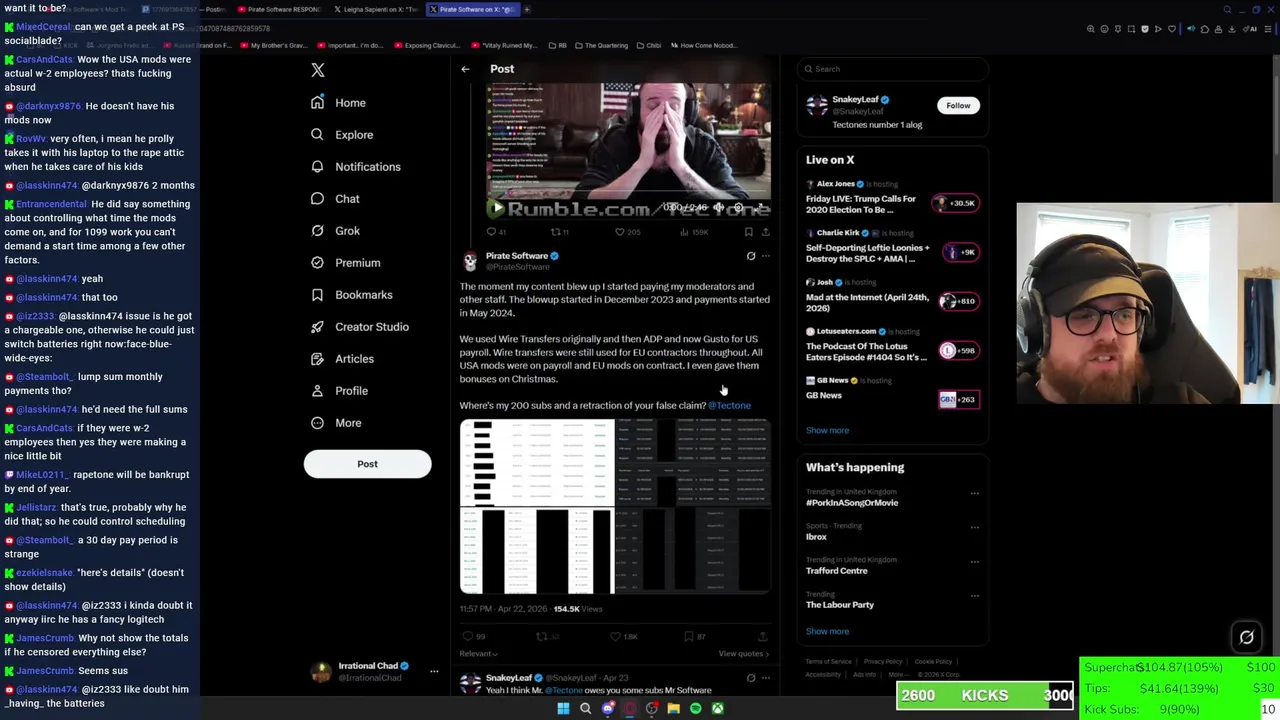This screenshot has width=1280, height=720.
Task: Repost the quoted post with 11 reposts
Action: [x=560, y=232]
